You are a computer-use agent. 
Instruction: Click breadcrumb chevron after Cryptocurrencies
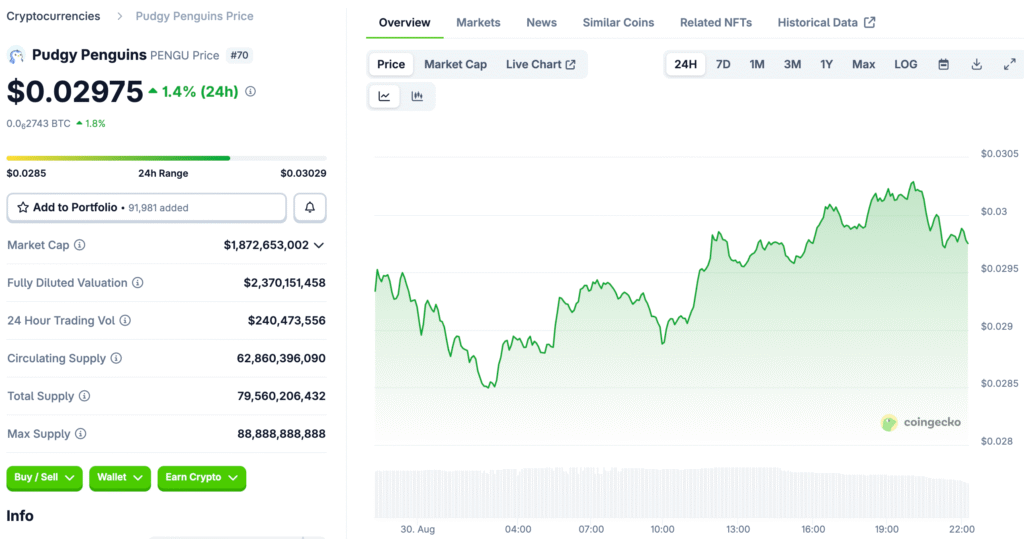(119, 16)
